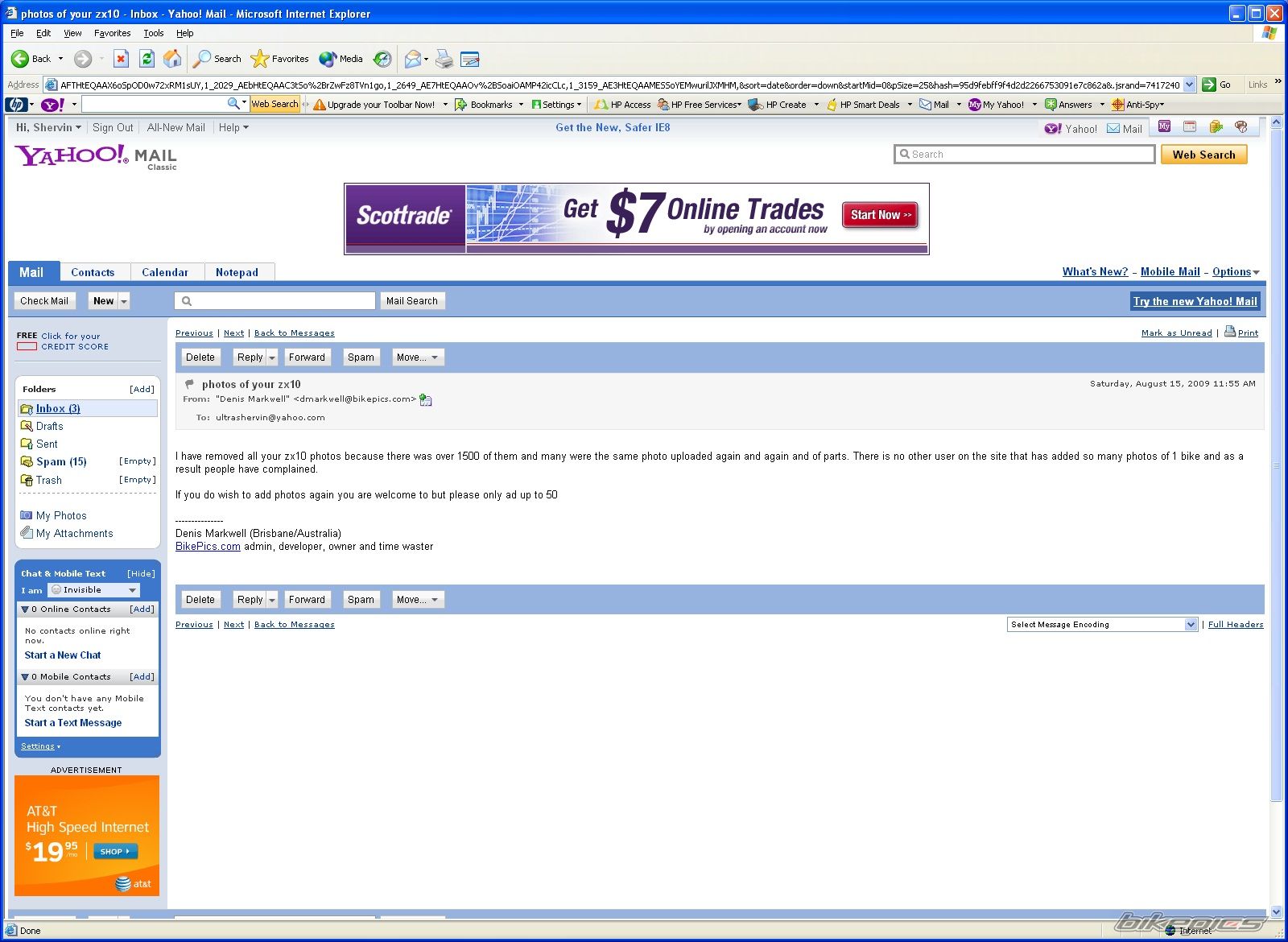Screen dimensions: 1288x942
Task: Click the Print icon in IE toolbar
Action: 444,59
